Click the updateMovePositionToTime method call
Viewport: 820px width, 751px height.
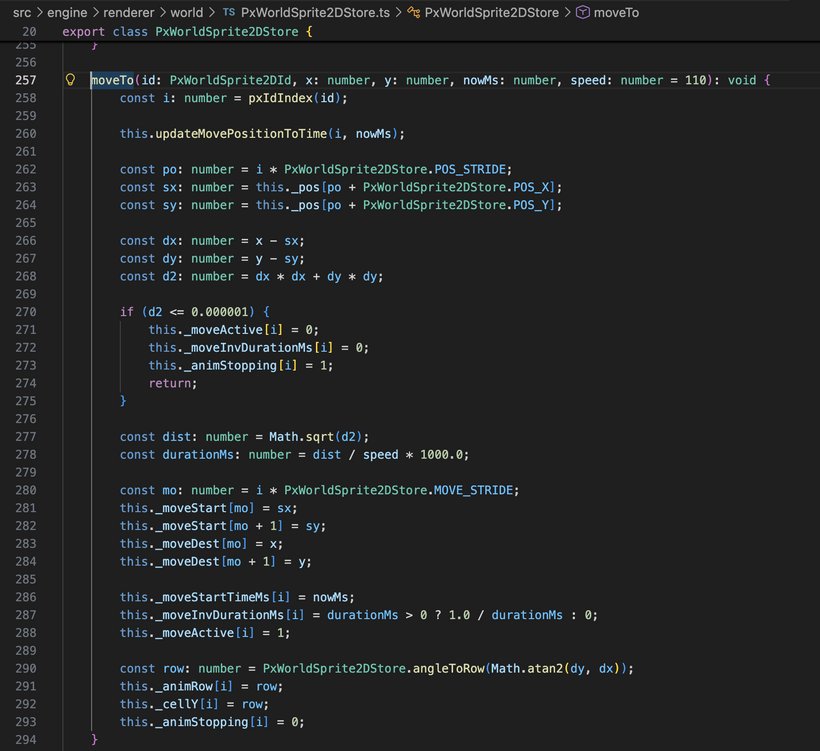click(236, 134)
